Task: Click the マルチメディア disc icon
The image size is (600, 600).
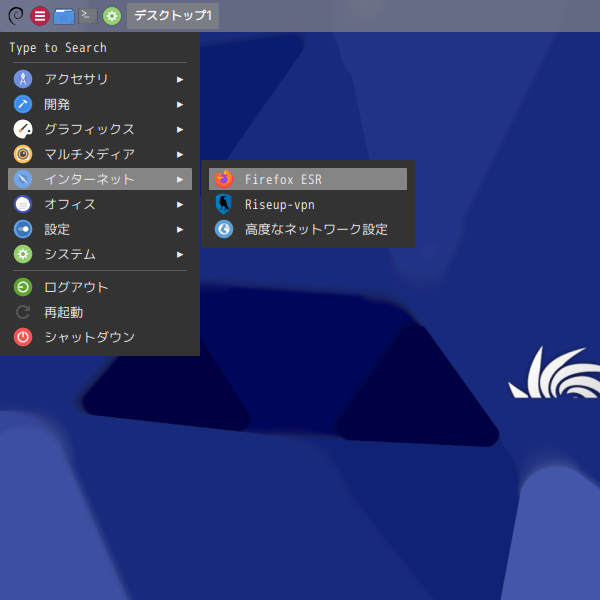Action: click(23, 154)
